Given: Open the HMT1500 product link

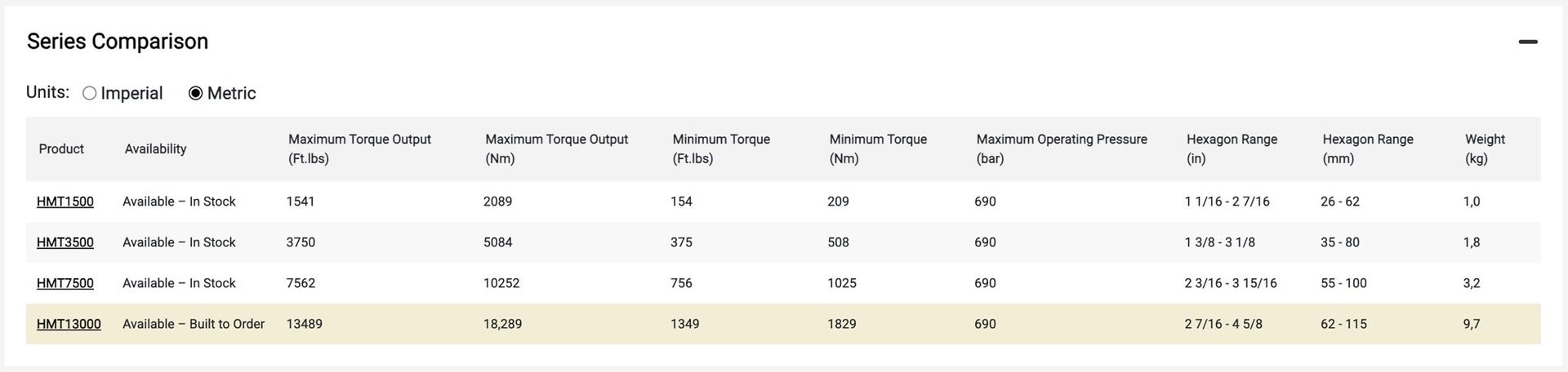Looking at the screenshot, I should pyautogui.click(x=65, y=201).
